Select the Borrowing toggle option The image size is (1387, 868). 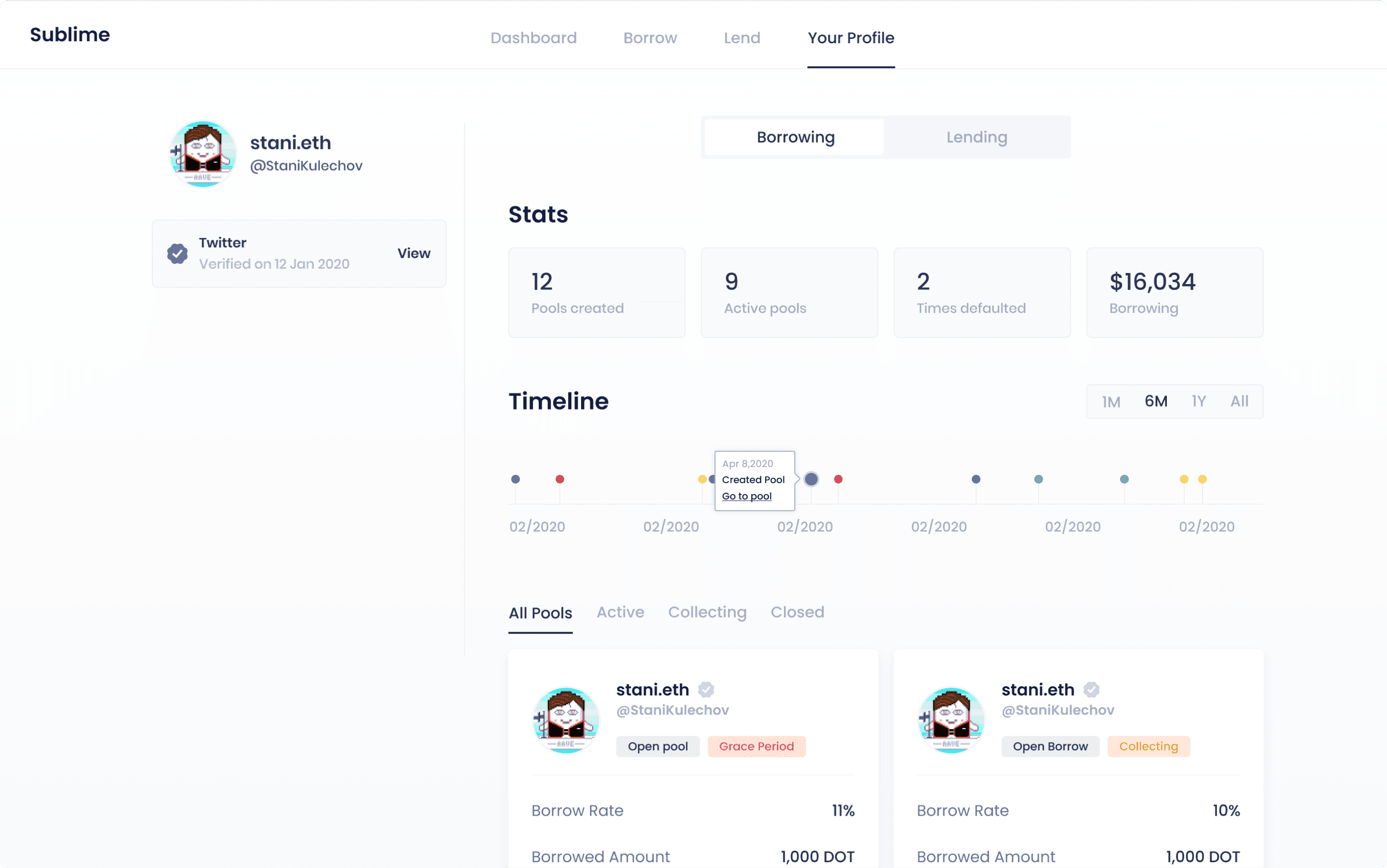pos(795,137)
